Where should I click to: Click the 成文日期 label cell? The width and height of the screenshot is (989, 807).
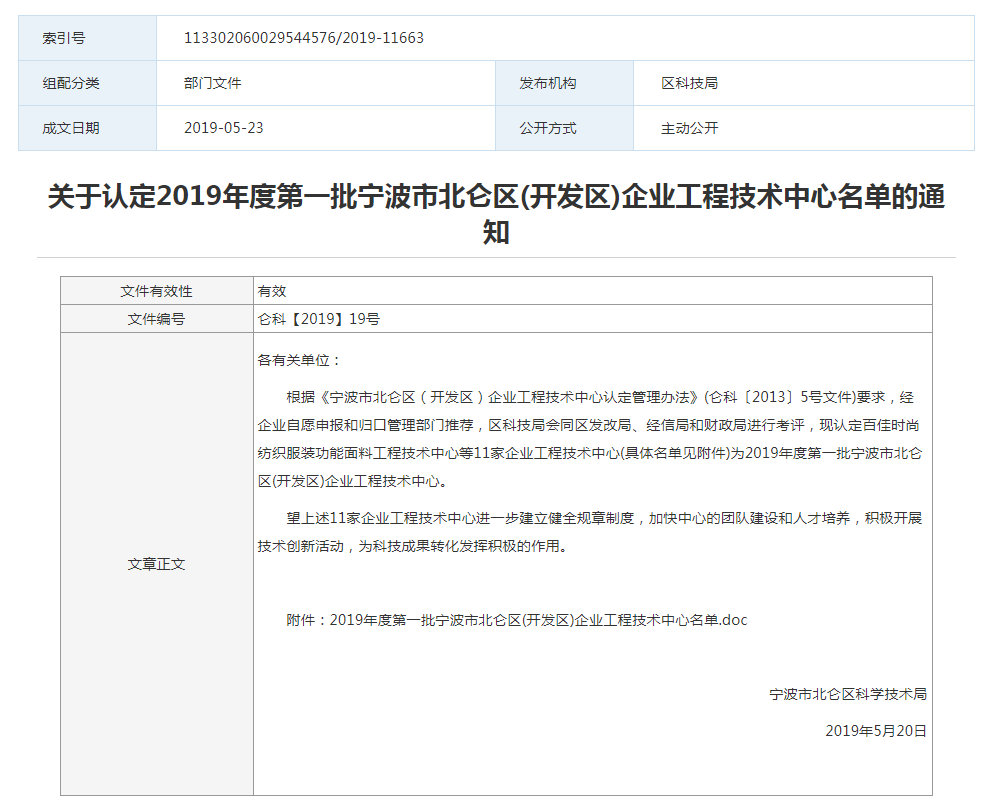pyautogui.click(x=71, y=128)
